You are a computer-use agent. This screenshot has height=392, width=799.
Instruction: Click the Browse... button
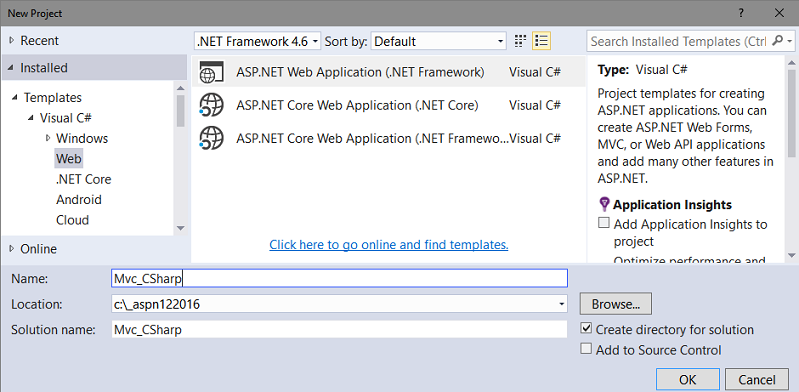(x=616, y=304)
